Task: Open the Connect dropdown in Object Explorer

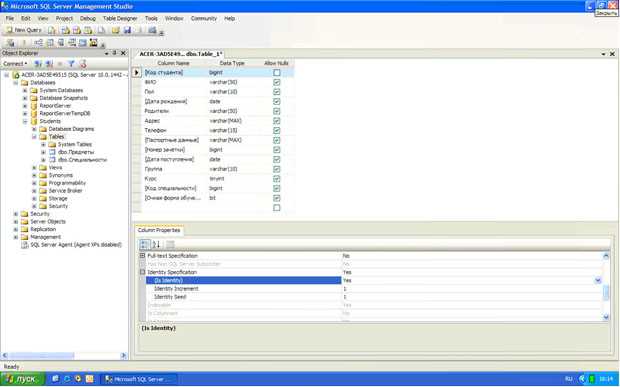Action: click(x=15, y=63)
